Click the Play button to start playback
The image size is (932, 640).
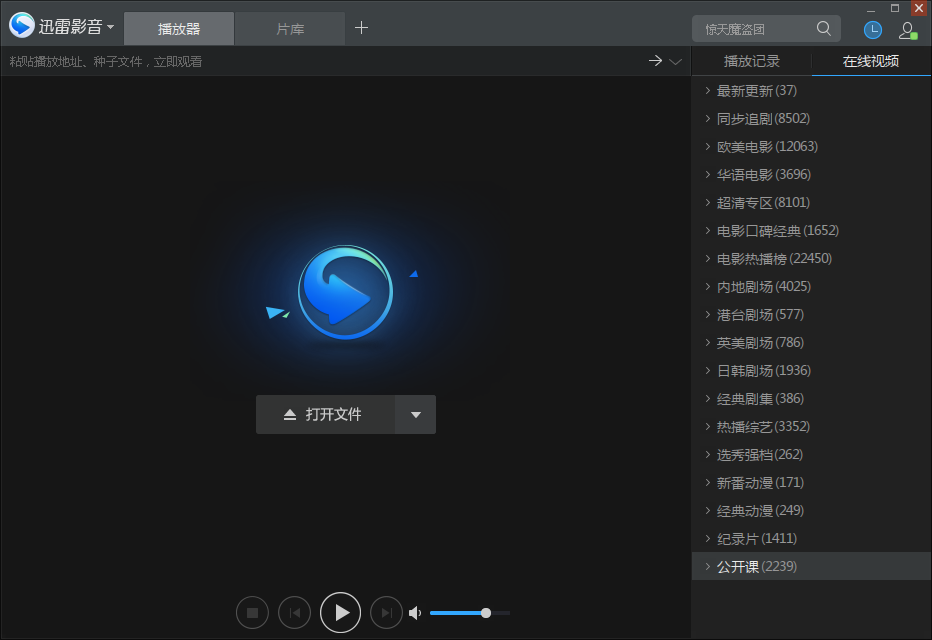[340, 612]
